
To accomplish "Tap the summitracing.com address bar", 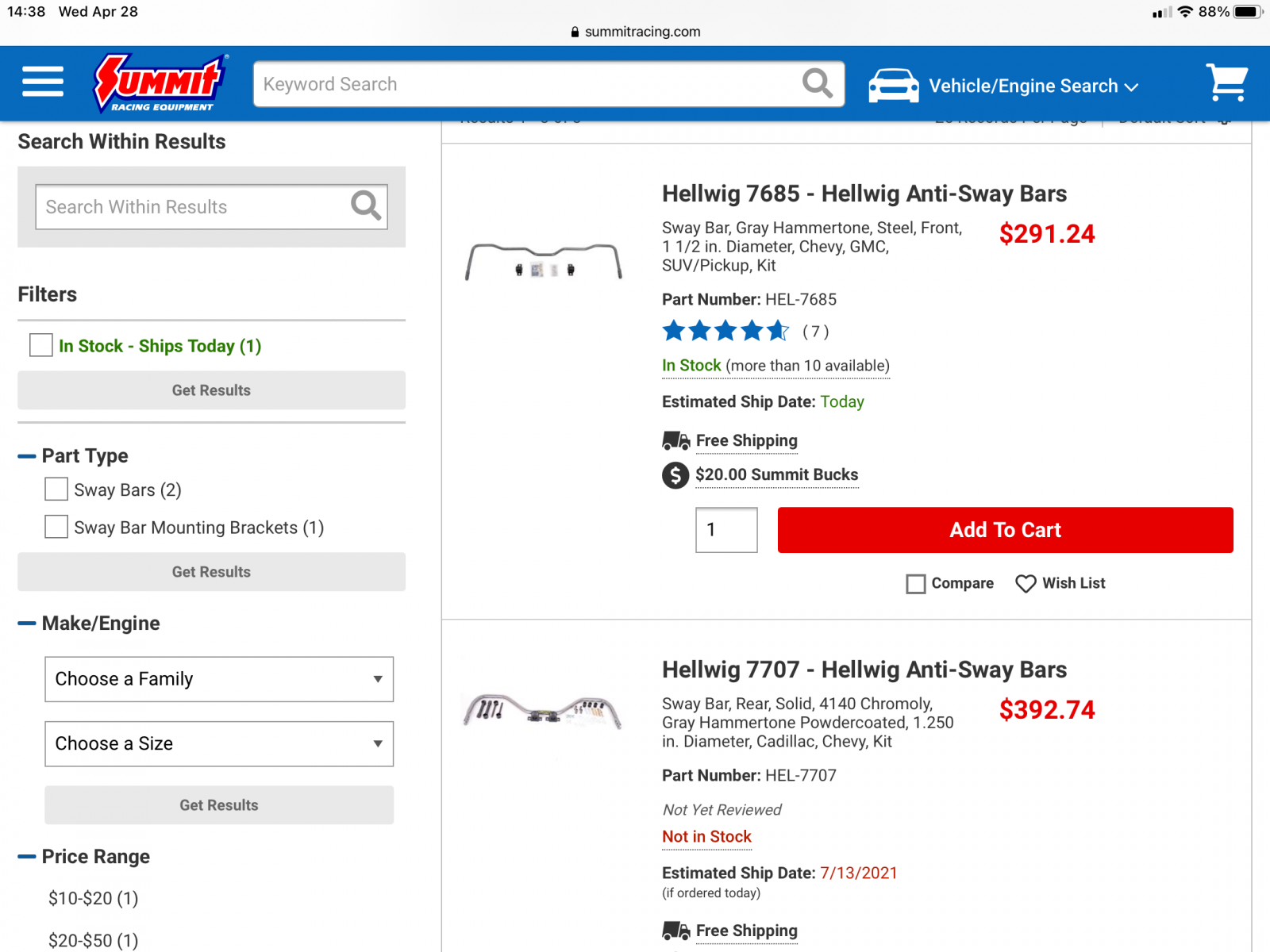I will 635,32.
